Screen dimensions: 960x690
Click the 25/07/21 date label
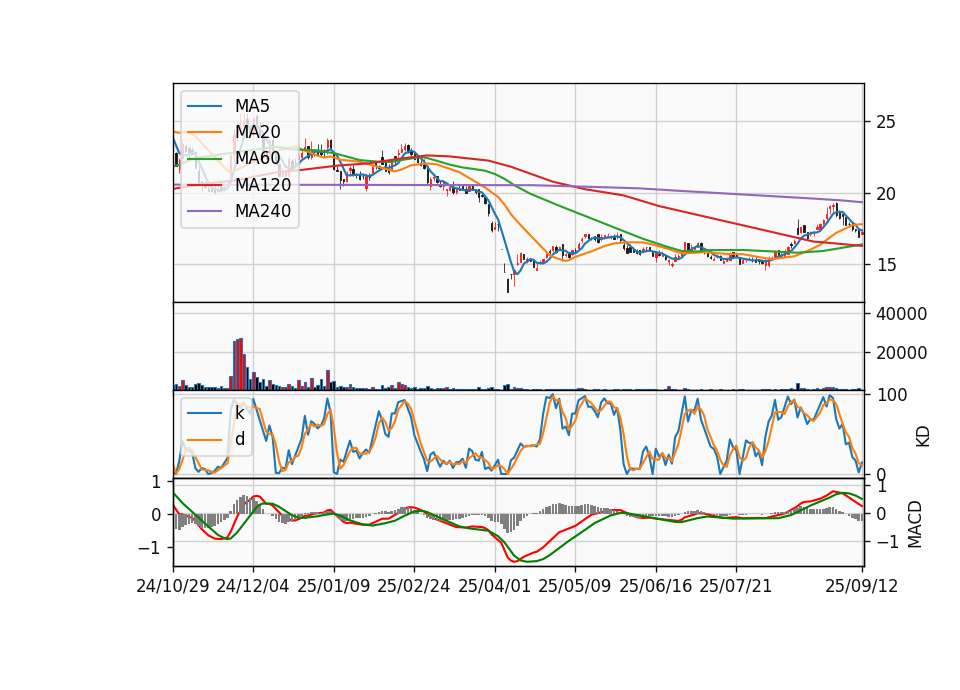point(735,586)
